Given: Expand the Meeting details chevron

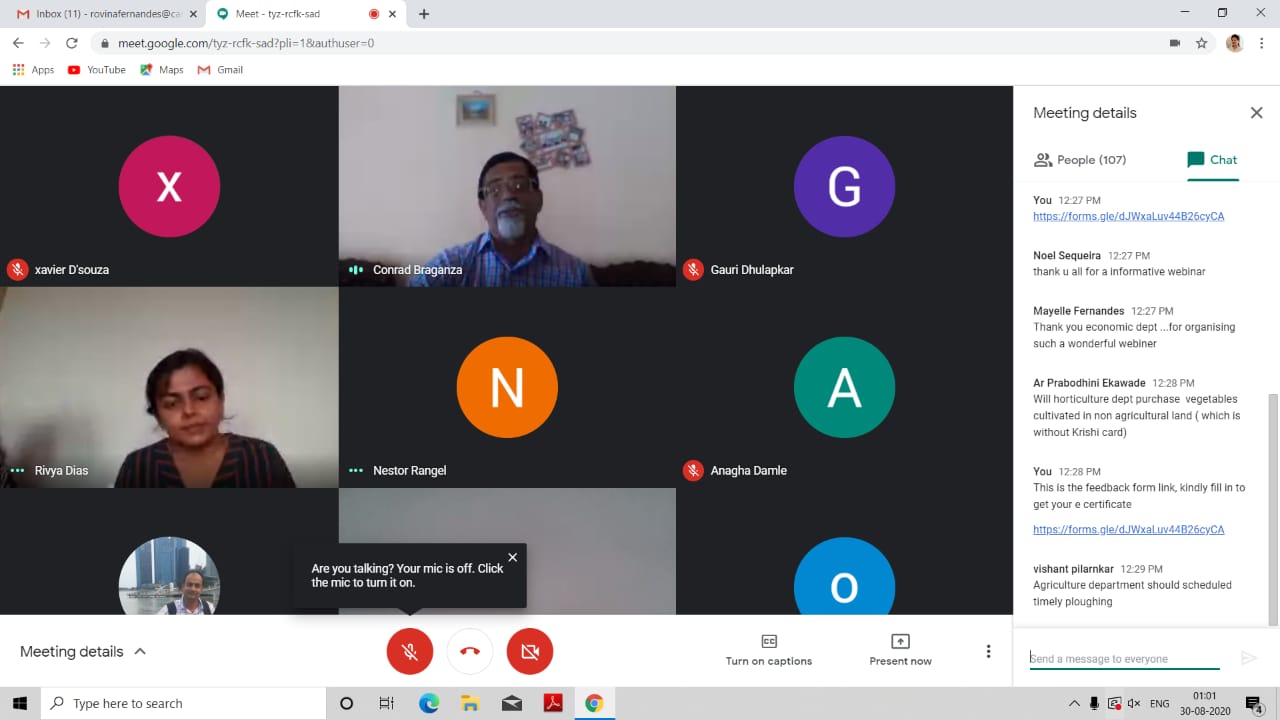Looking at the screenshot, I should (140, 651).
